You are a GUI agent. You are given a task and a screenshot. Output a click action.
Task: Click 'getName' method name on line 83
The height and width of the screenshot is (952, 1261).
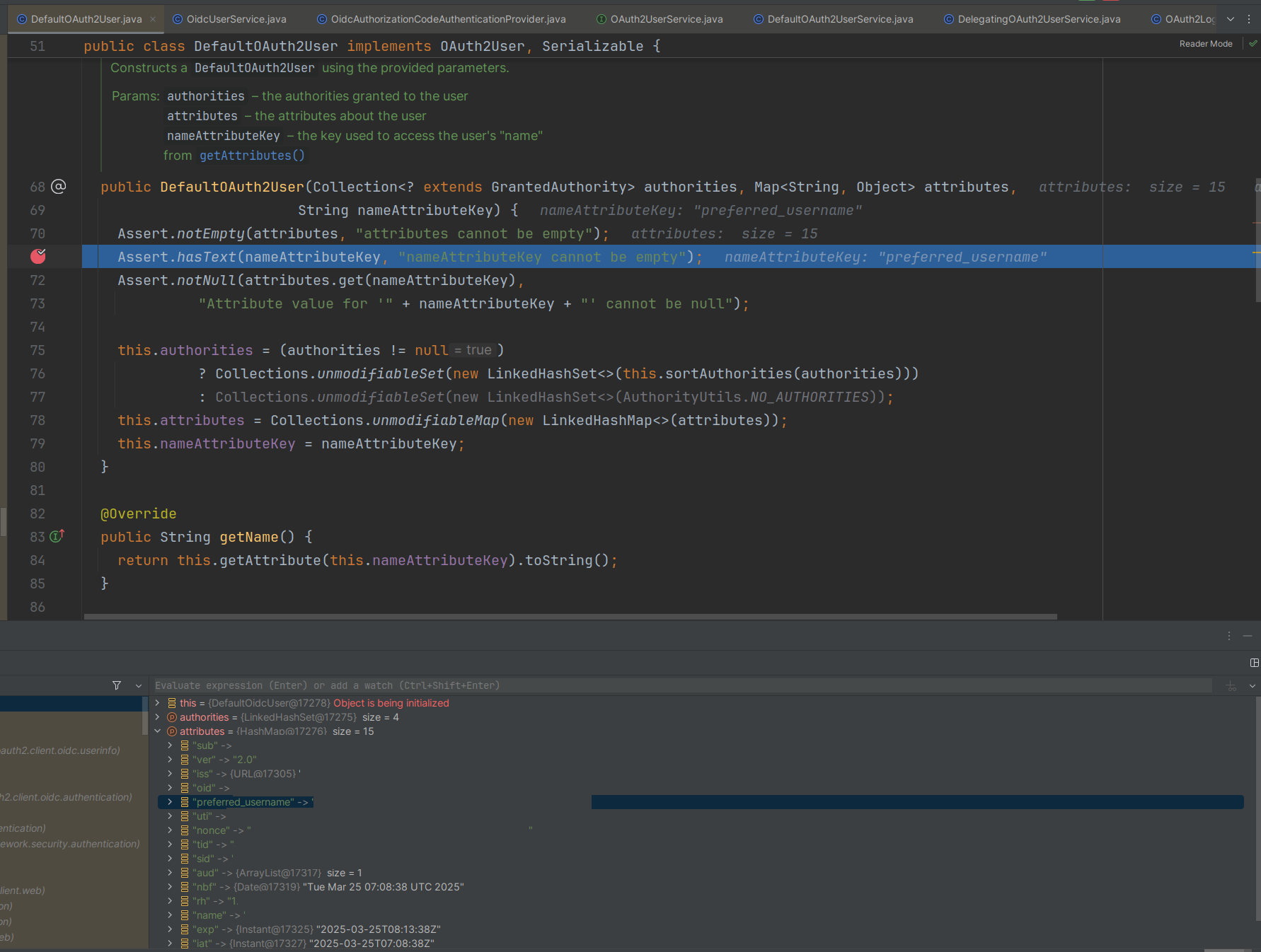249,537
